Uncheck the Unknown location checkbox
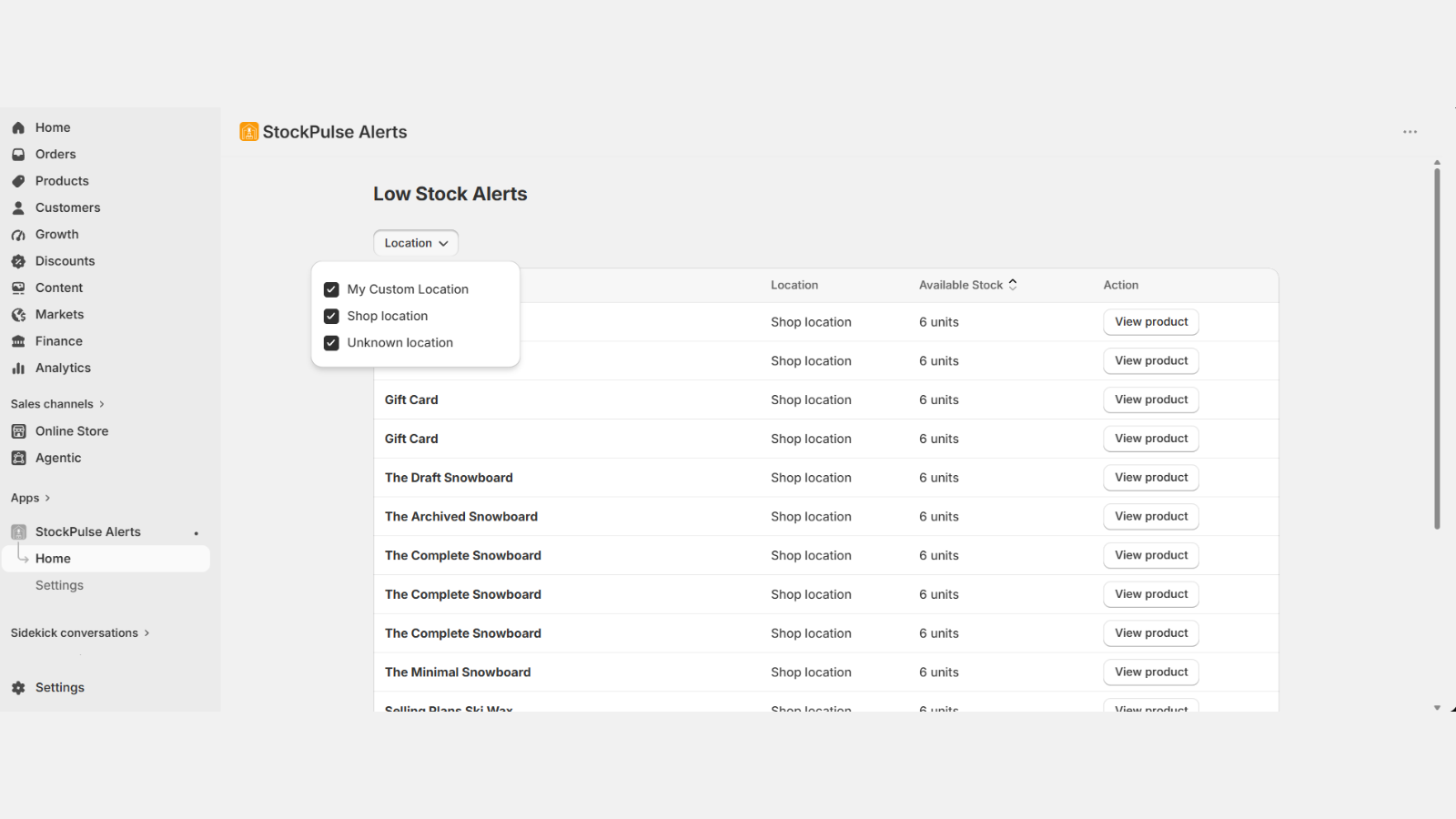Viewport: 1456px width, 819px height. [x=331, y=343]
